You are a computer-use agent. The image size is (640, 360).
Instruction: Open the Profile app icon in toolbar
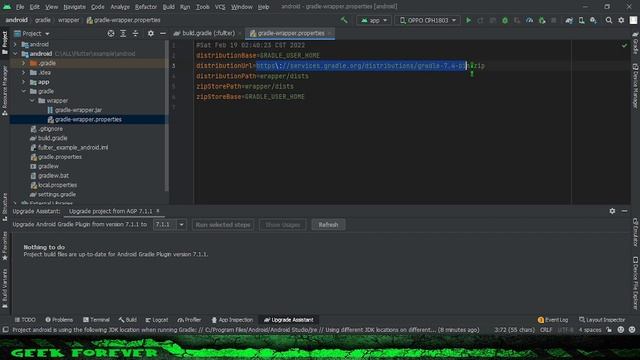(529, 20)
